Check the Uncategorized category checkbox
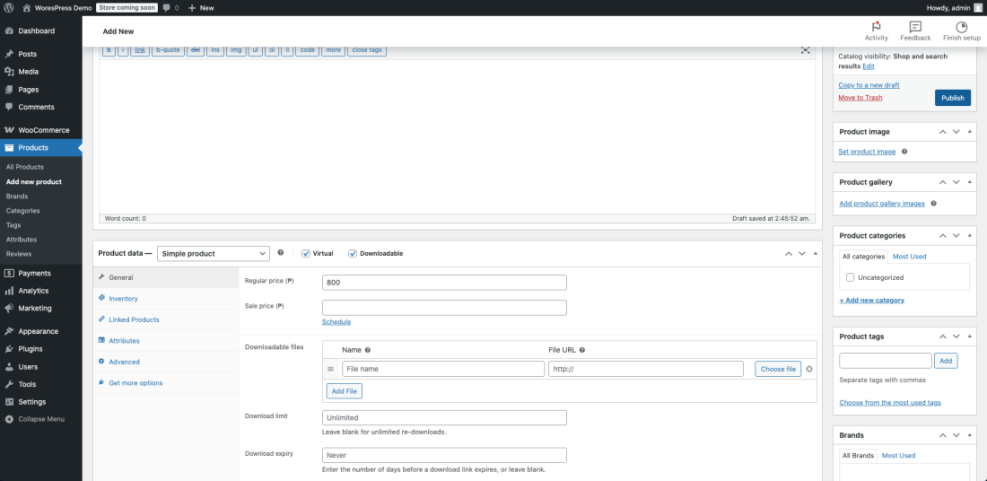This screenshot has width=987, height=481. point(850,277)
